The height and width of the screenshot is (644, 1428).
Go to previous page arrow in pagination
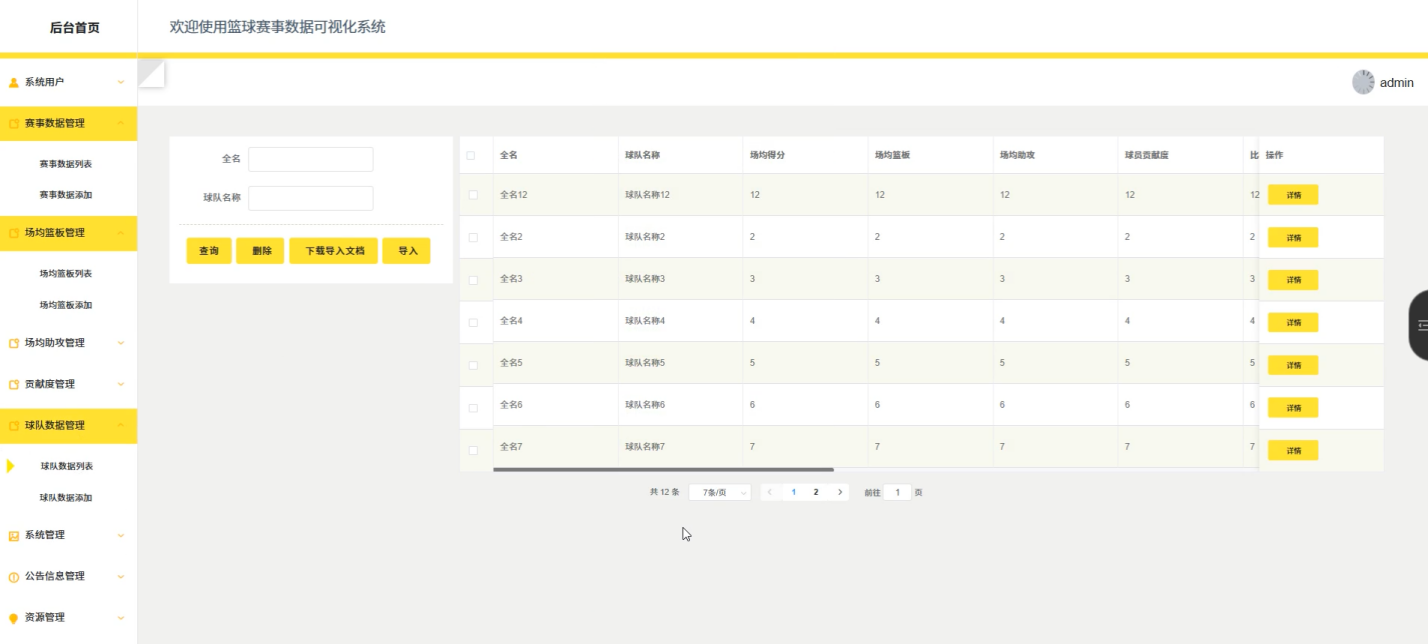[769, 492]
